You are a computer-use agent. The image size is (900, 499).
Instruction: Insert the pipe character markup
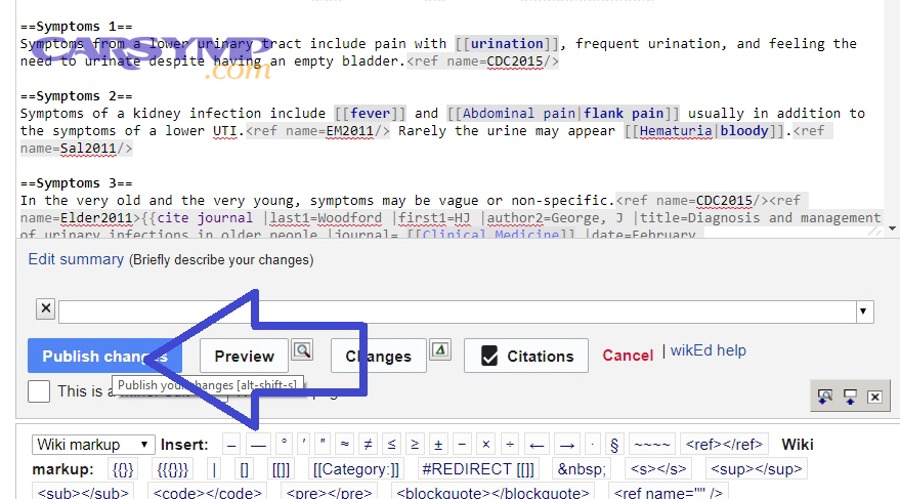(214, 469)
